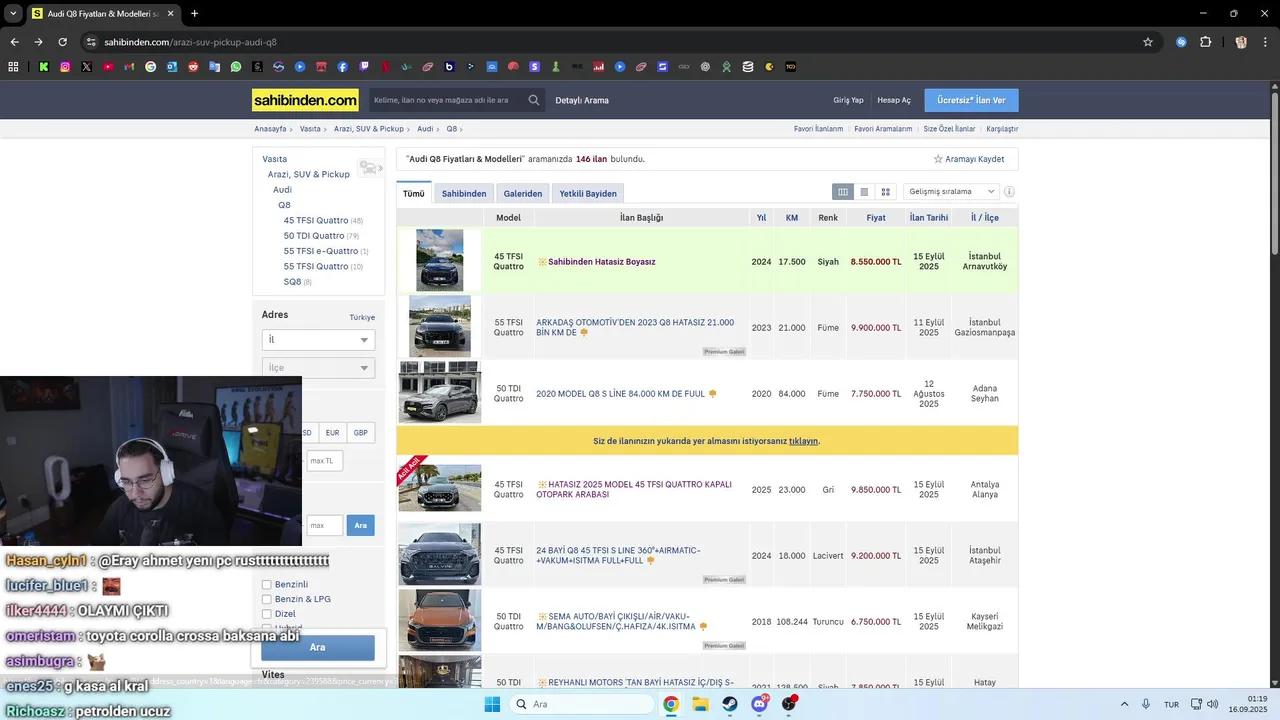
Task: Switch to Yetkili Bayiden tab
Action: (588, 193)
